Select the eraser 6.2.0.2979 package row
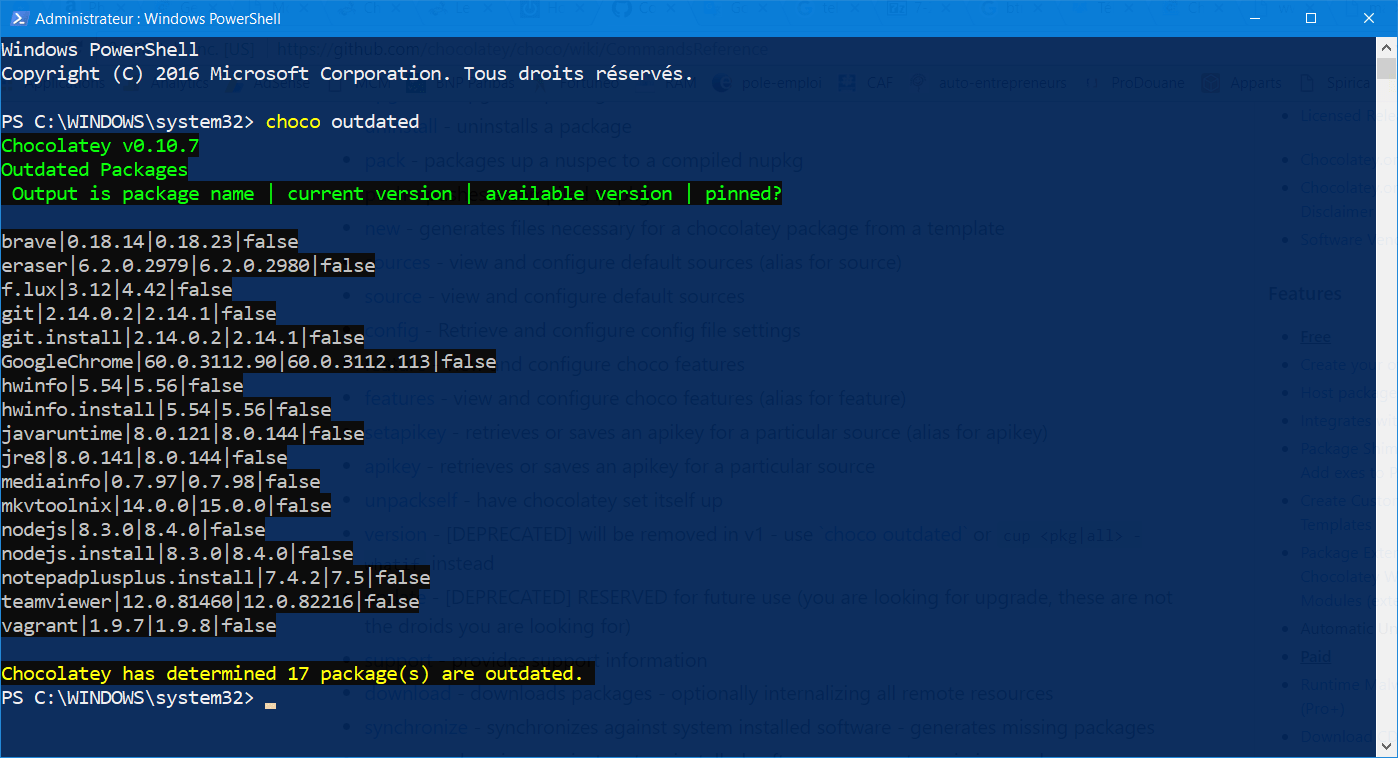This screenshot has width=1398, height=758. (x=188, y=266)
